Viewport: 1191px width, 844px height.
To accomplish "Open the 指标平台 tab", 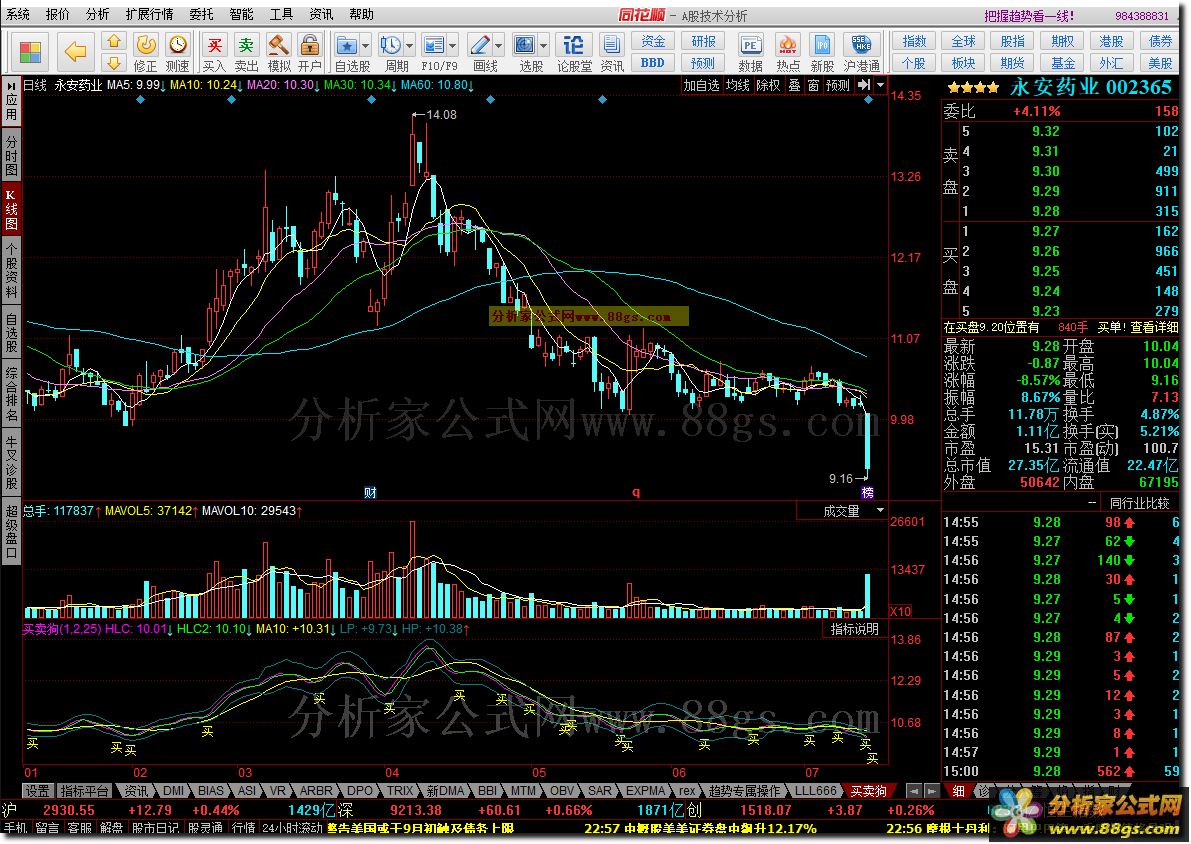I will point(84,791).
